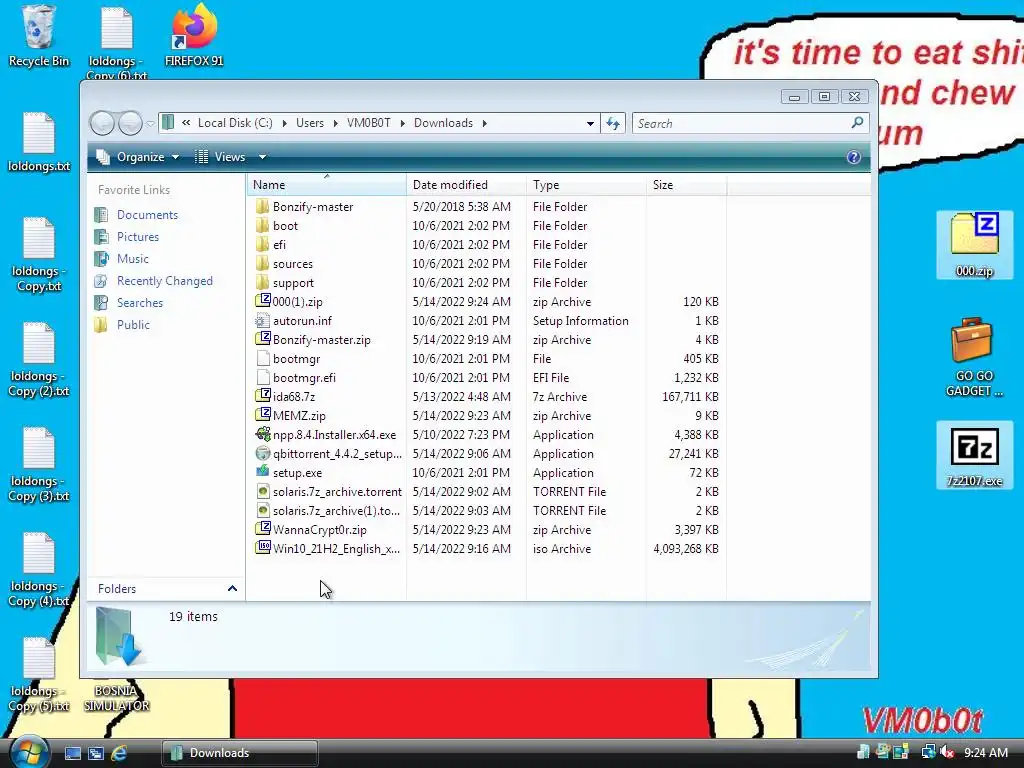1024x768 pixels.
Task: Open the Windows Start orb
Action: pyautogui.click(x=29, y=752)
